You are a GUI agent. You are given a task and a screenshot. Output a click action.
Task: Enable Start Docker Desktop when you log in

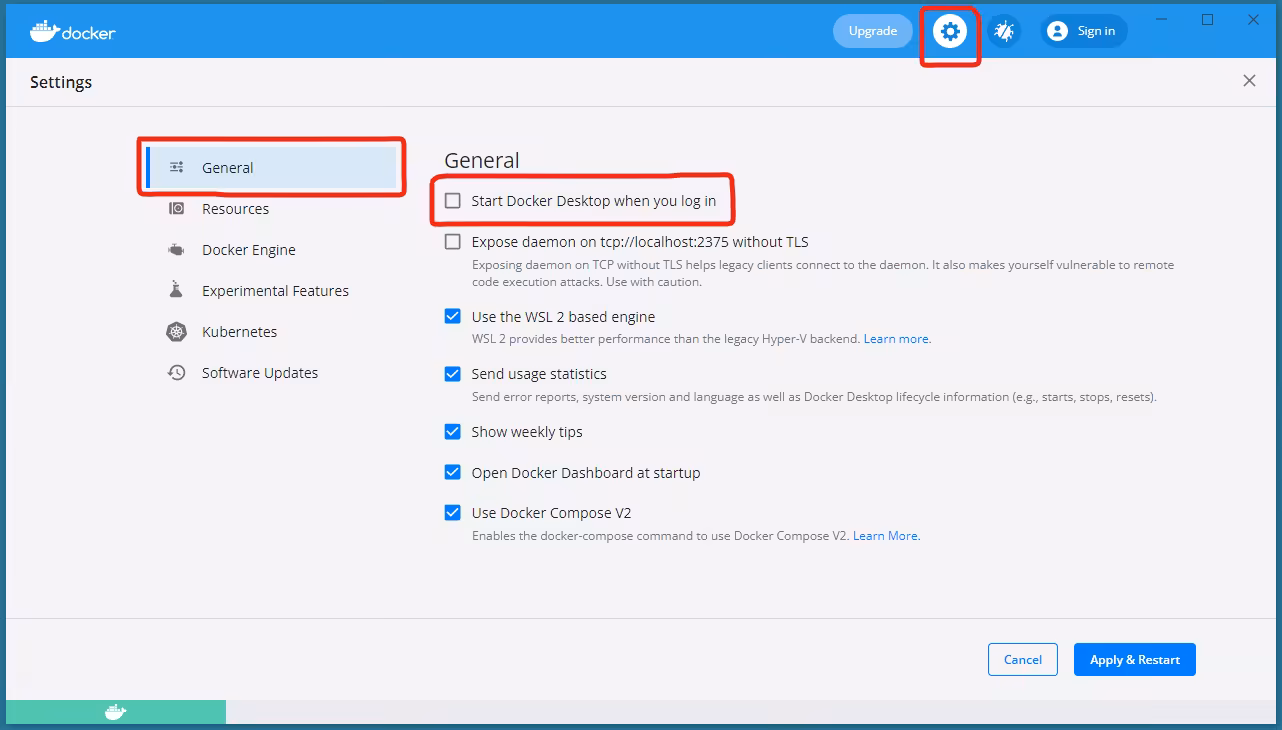click(453, 201)
